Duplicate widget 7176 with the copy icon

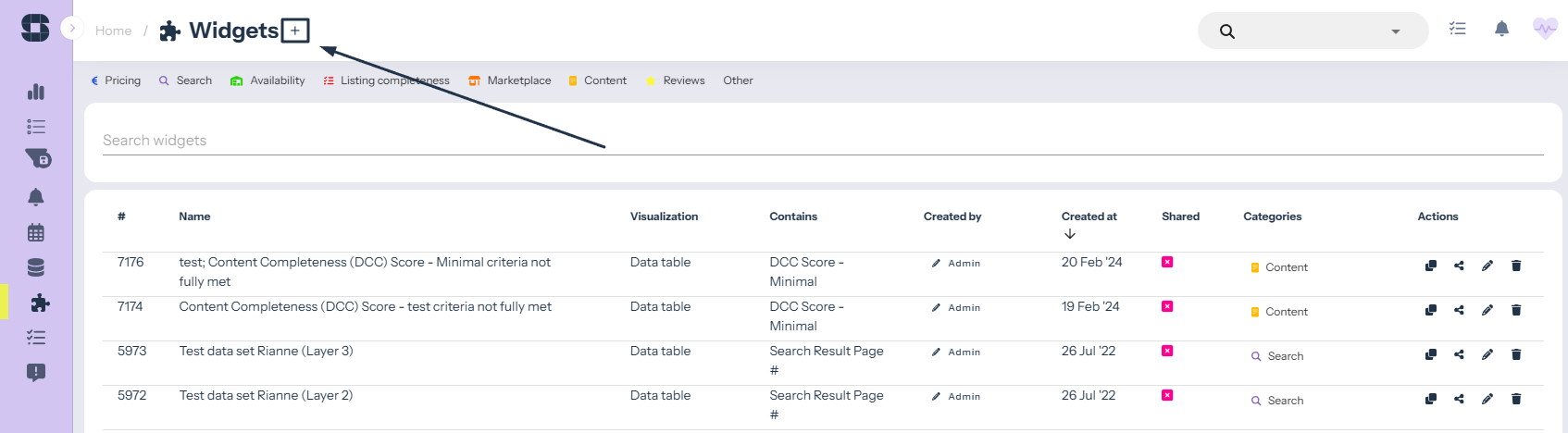point(1430,266)
